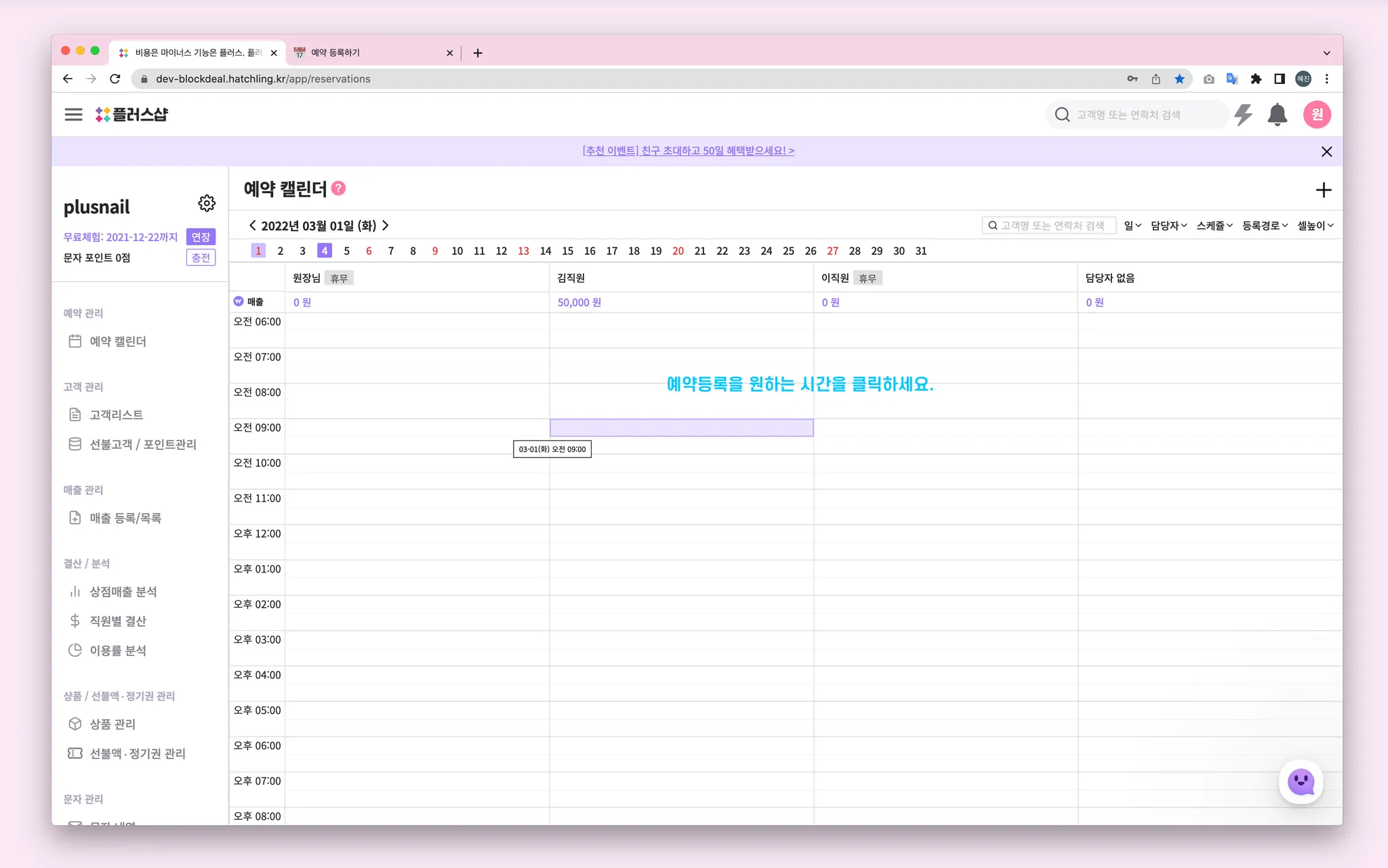Open 고객리스트 in the sidebar
1388x868 pixels.
pyautogui.click(x=116, y=415)
